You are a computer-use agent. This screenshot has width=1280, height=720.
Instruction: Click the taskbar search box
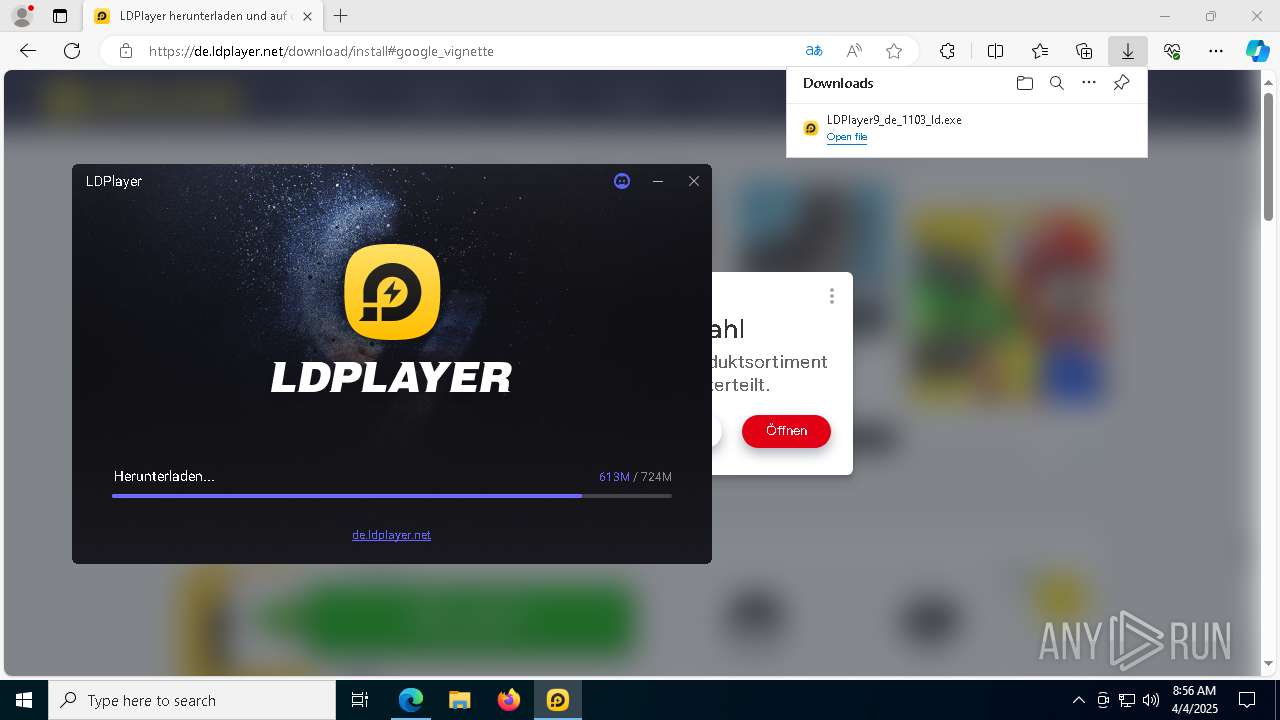(192, 700)
